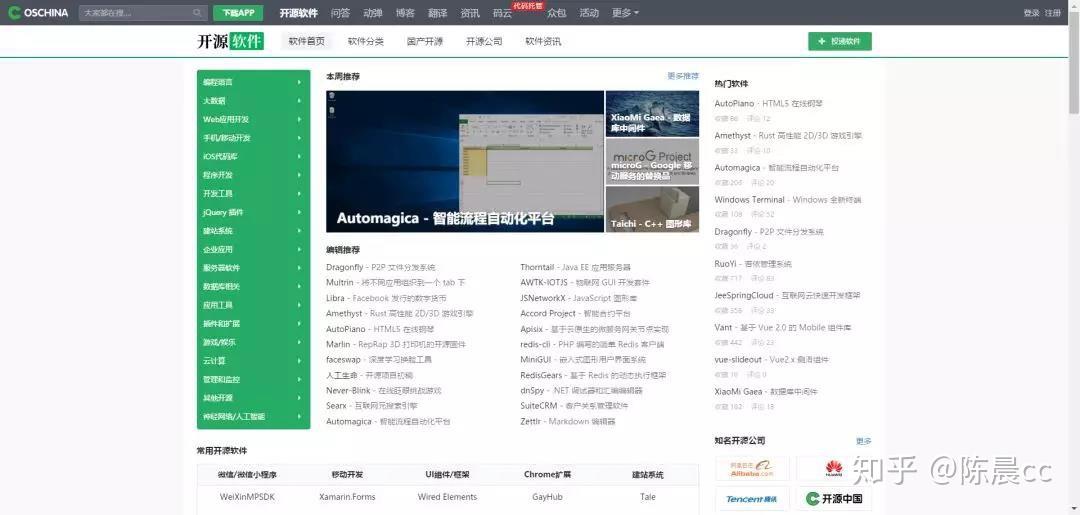This screenshot has width=1080, height=515.
Task: Expand the 游戏/娱乐 sidebar category
Action: pyautogui.click(x=253, y=342)
